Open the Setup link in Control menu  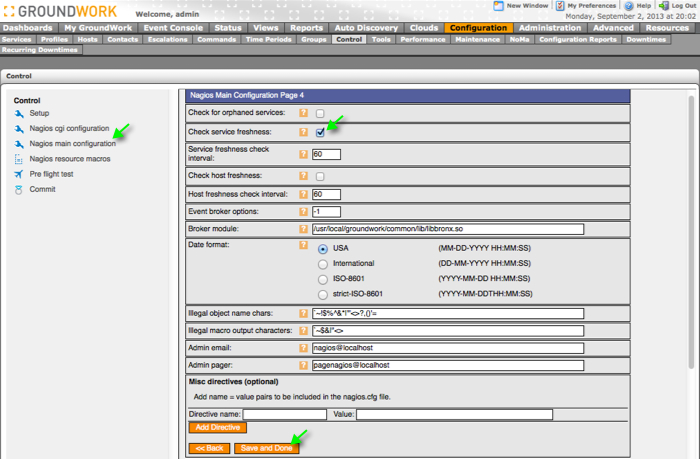pos(39,113)
